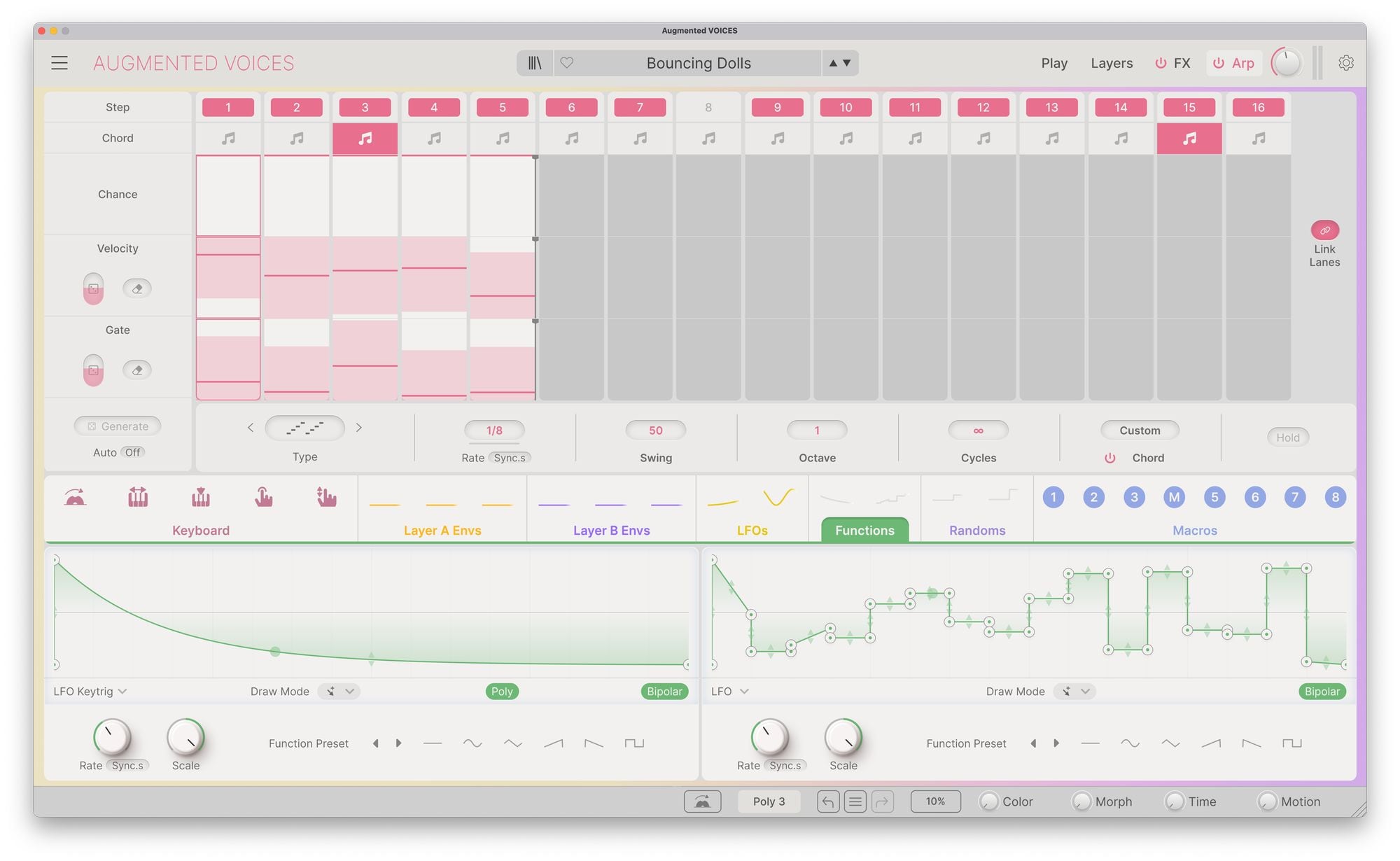Select the flat line preset in right function
Image resolution: width=1400 pixels, height=861 pixels.
tap(1090, 743)
